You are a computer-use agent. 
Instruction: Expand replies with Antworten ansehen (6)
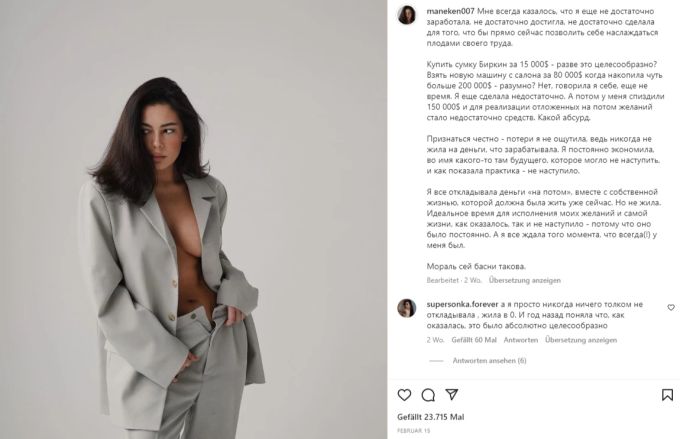point(489,360)
